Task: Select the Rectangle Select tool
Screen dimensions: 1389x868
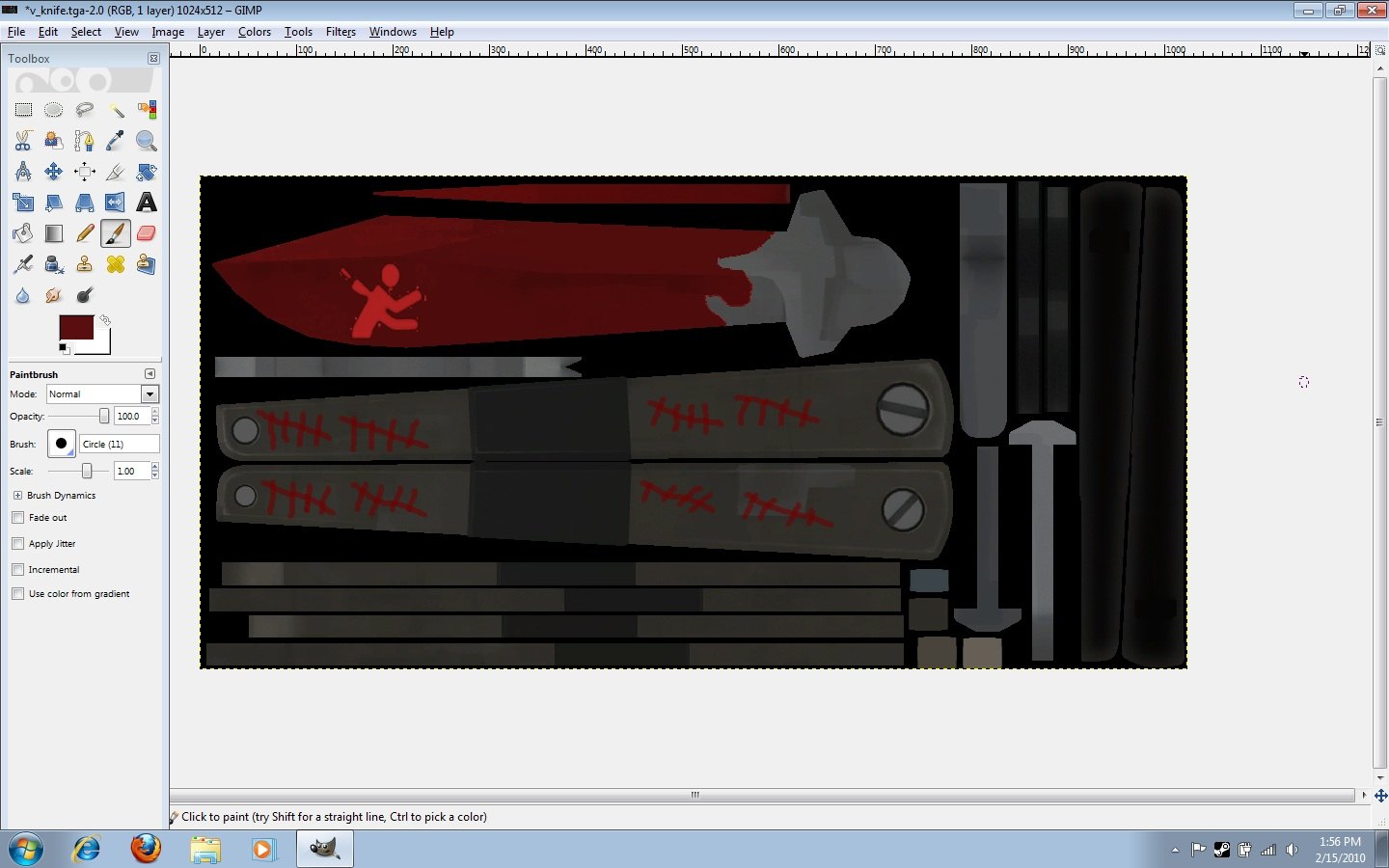Action: [x=23, y=110]
